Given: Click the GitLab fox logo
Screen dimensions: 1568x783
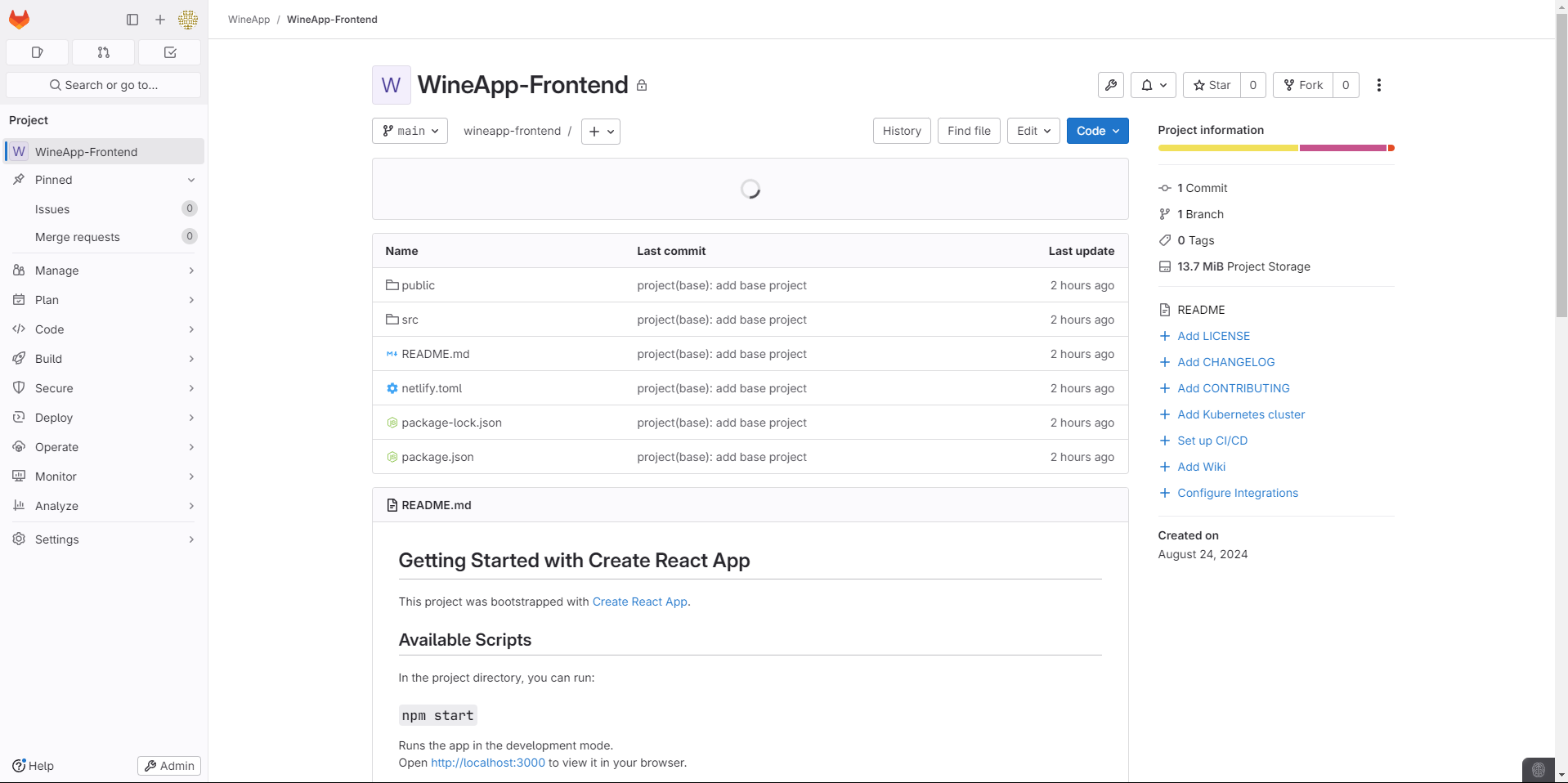Looking at the screenshot, I should pos(20,20).
